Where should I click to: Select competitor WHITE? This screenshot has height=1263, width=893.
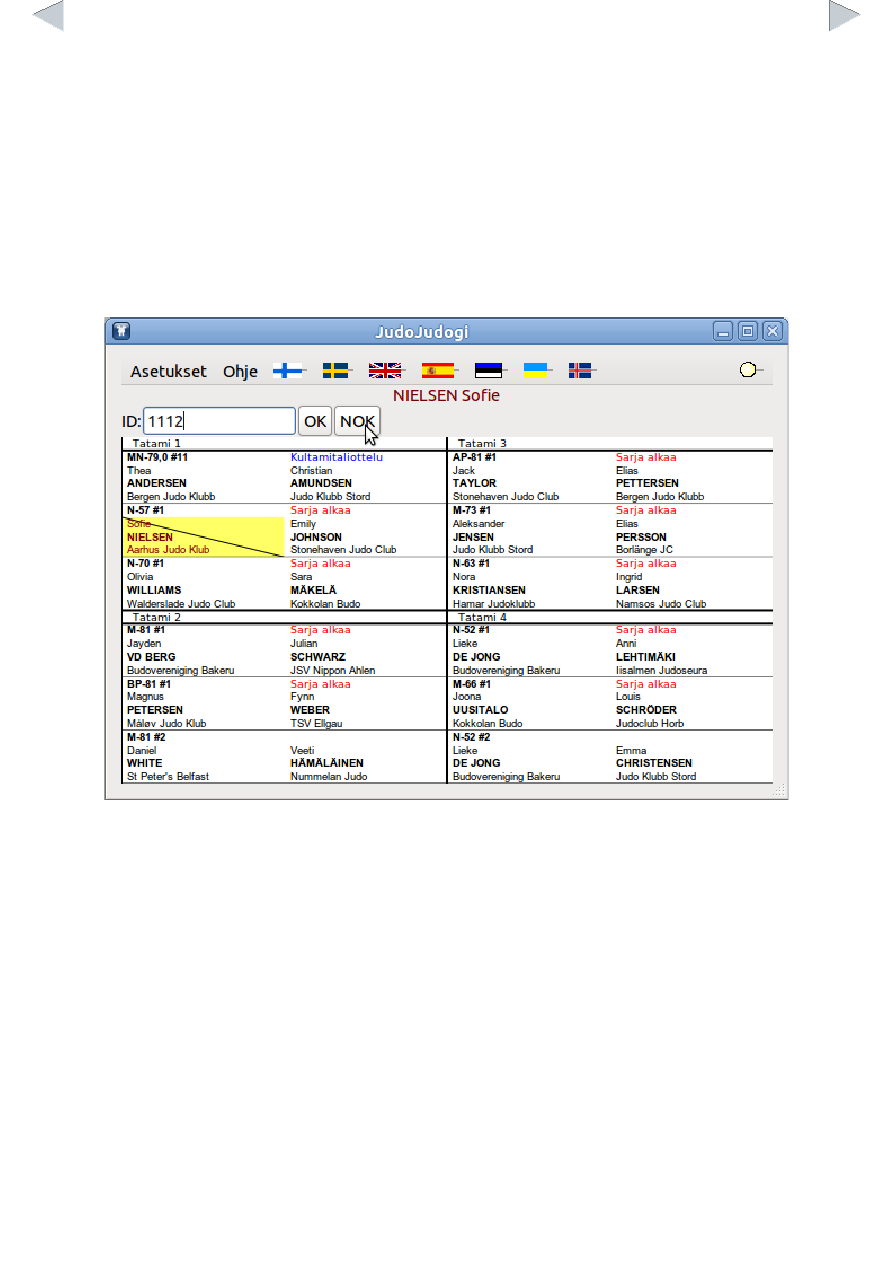[x=143, y=763]
